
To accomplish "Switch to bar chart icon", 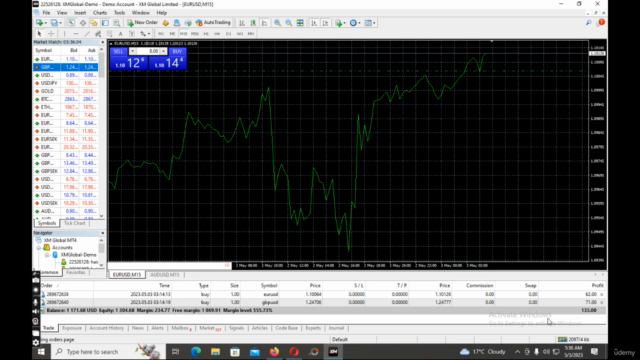I will pos(242,23).
